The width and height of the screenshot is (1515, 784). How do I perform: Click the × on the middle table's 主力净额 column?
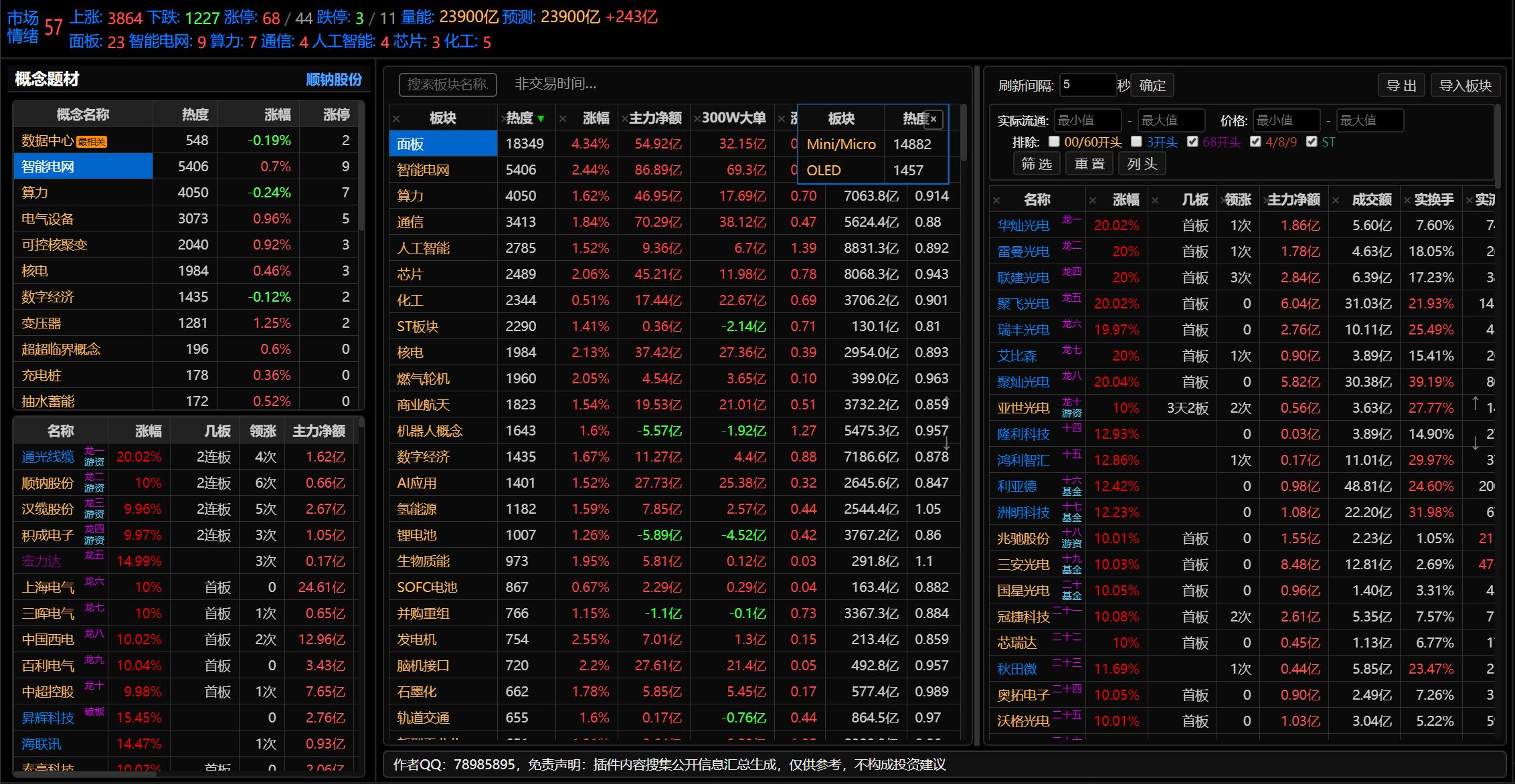coord(624,119)
